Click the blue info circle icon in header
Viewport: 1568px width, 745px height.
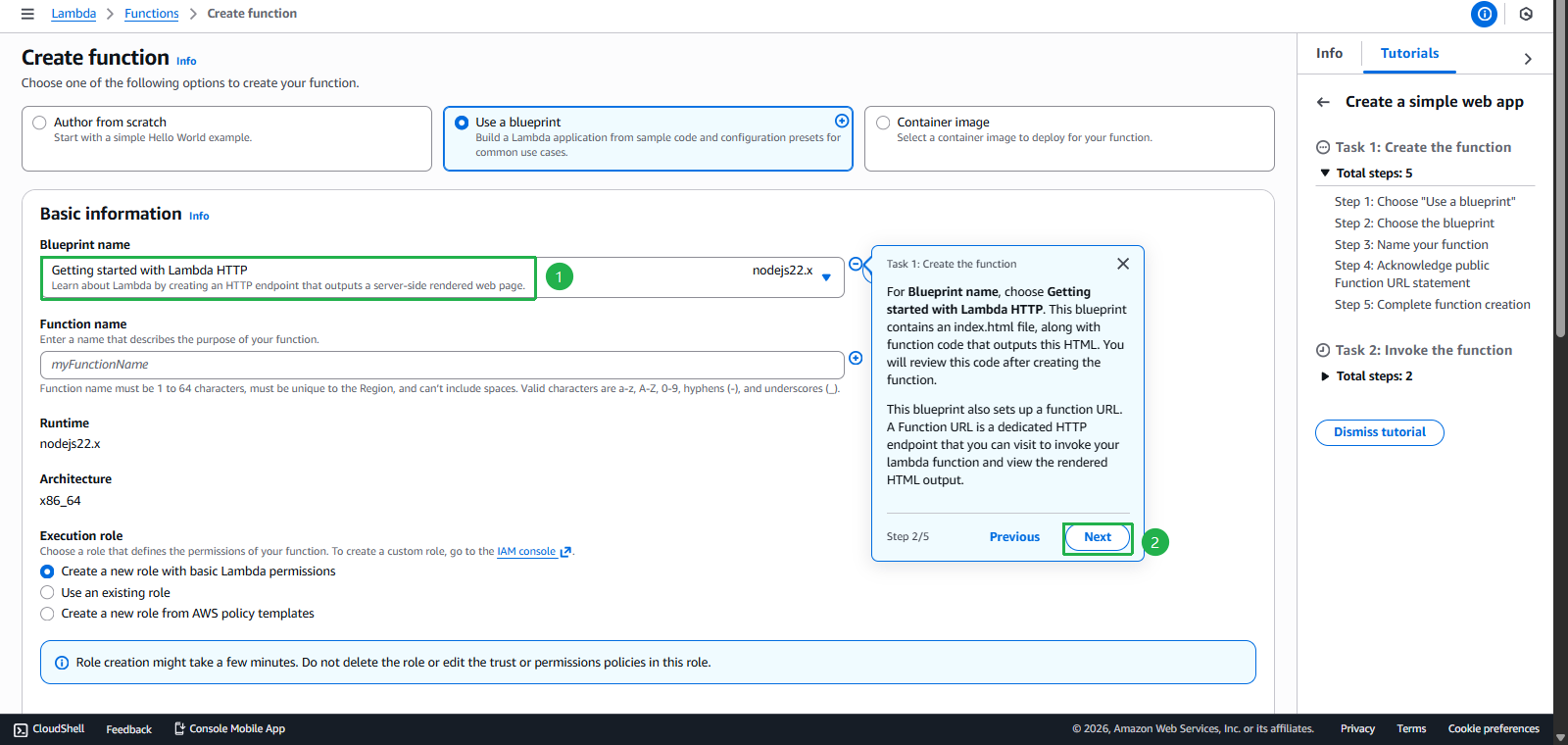point(1484,14)
